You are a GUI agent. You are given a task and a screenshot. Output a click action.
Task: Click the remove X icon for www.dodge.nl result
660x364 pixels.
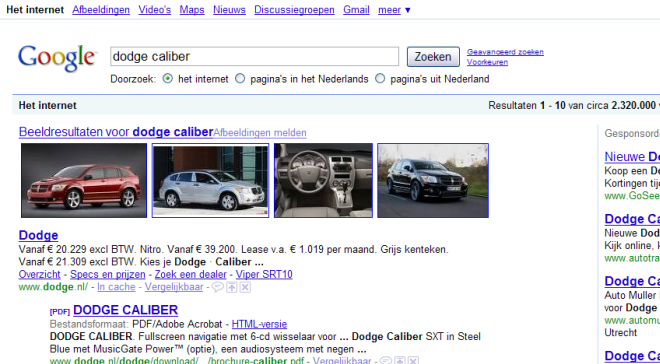[x=245, y=287]
